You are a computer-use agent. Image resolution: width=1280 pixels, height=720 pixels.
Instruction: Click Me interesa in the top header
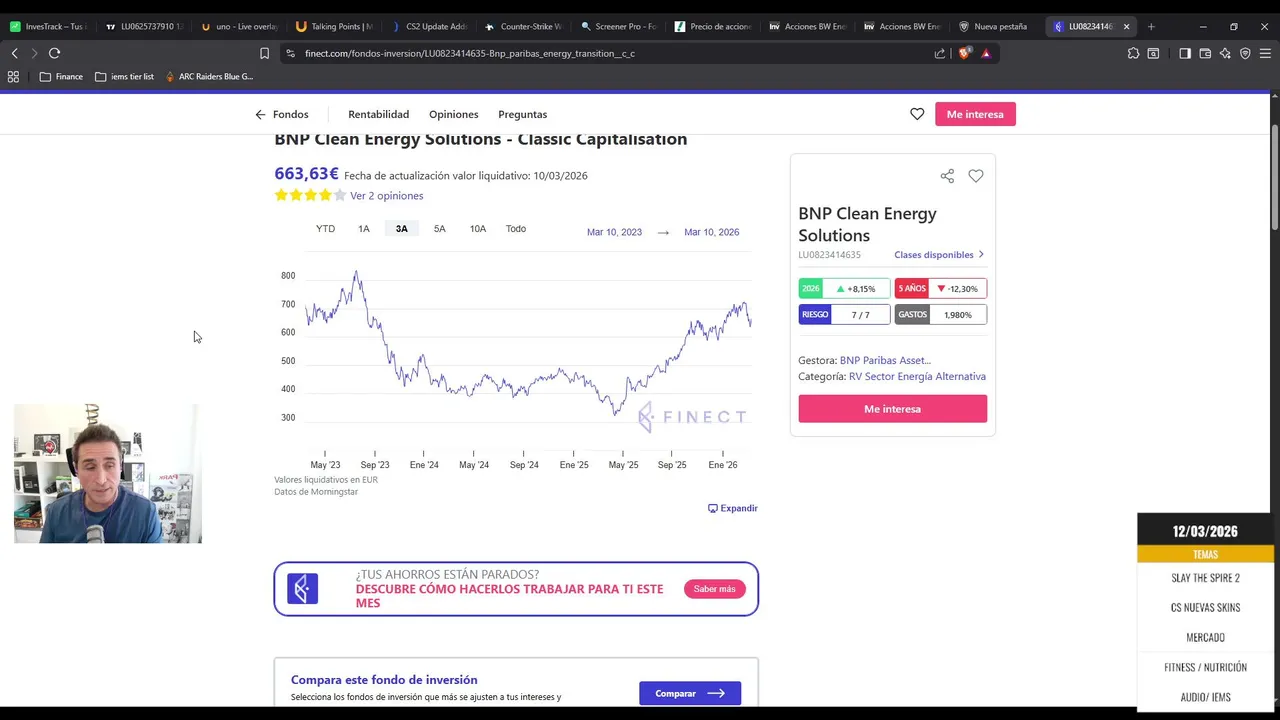coord(975,114)
